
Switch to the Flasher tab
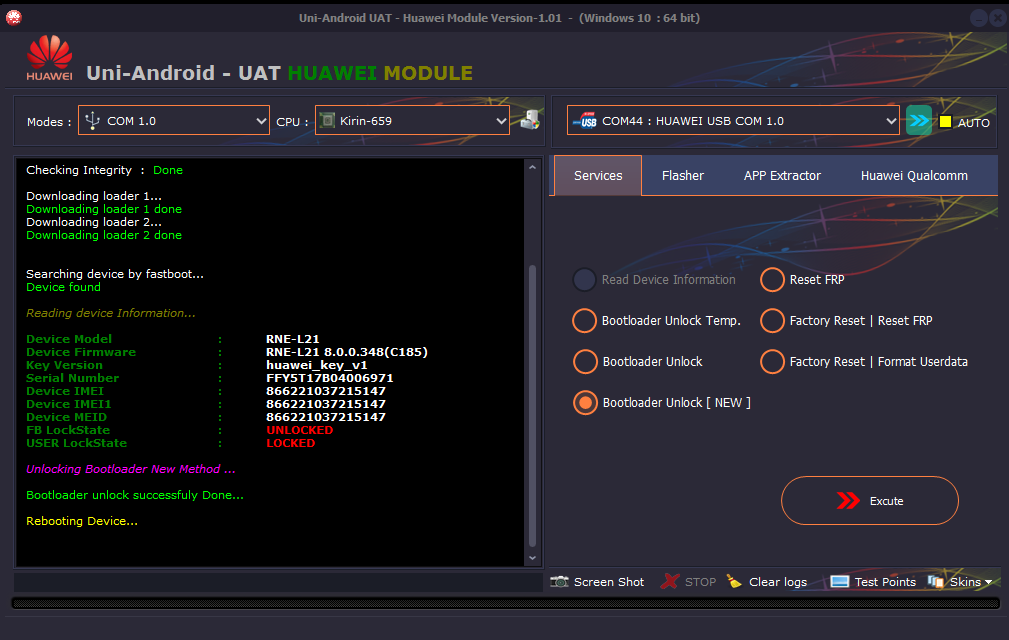click(683, 176)
